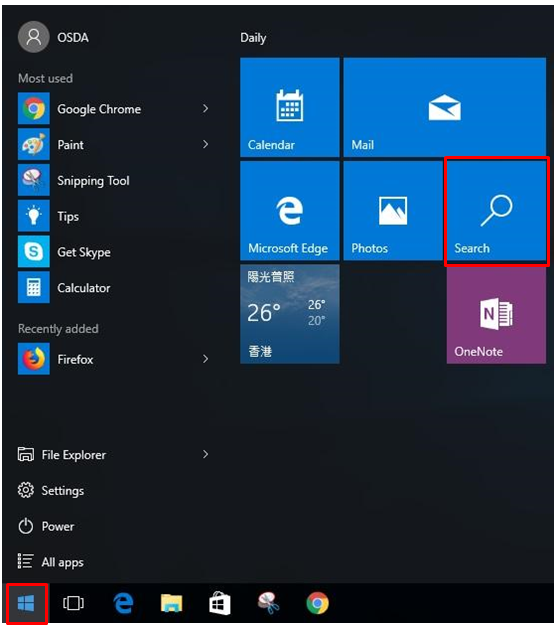This screenshot has height=625, width=558.
Task: Open Settings from the Start menu
Action: click(116, 491)
